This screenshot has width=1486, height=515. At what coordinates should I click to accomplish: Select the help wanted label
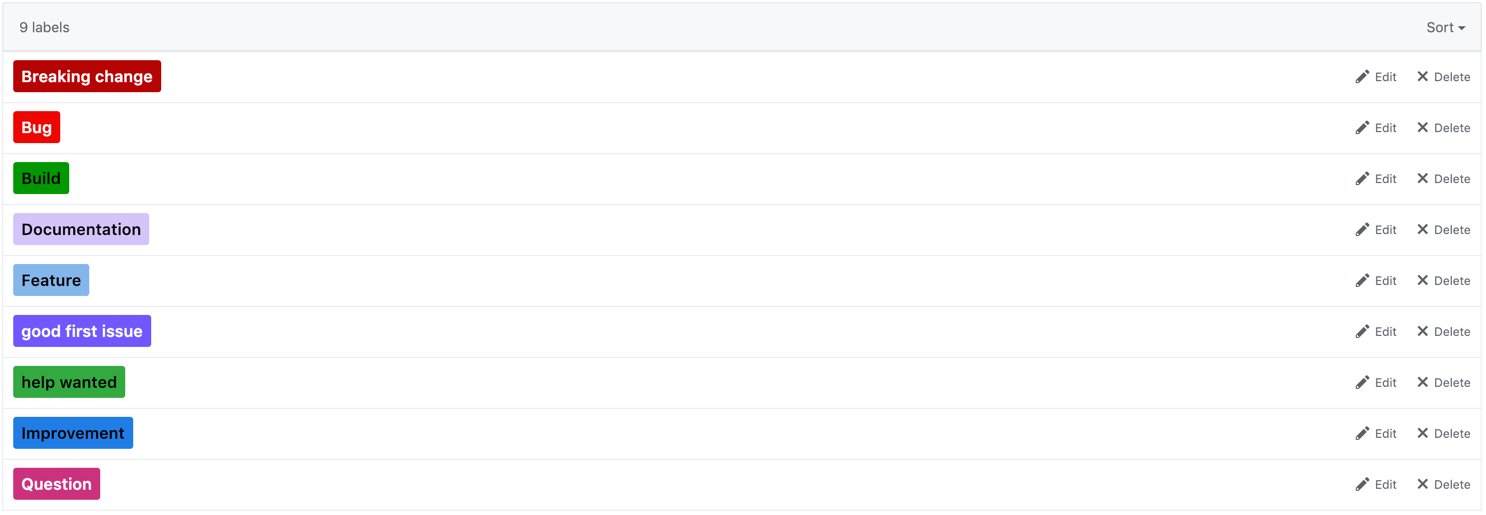tap(69, 383)
